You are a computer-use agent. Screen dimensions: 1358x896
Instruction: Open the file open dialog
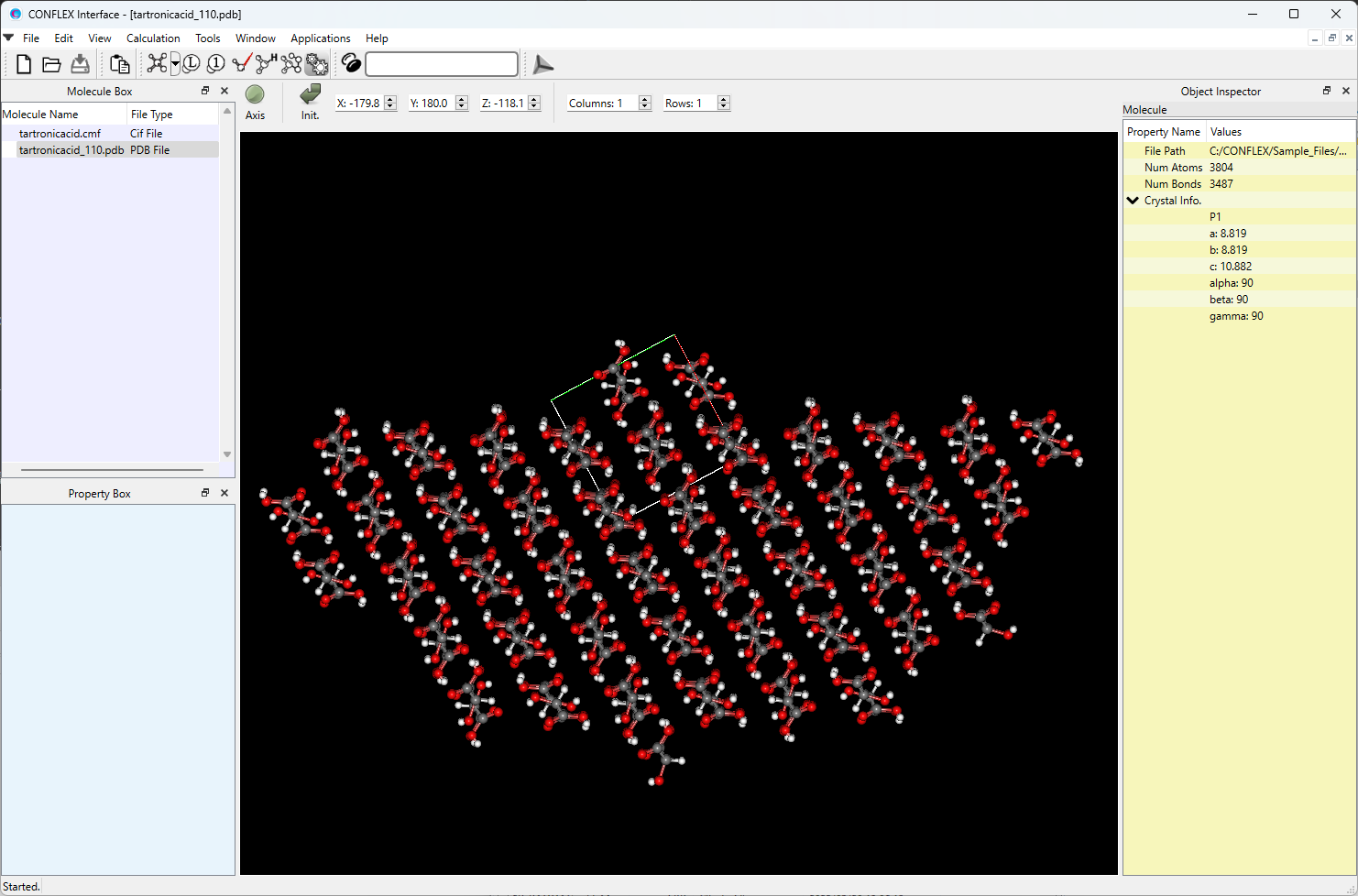coord(51,64)
